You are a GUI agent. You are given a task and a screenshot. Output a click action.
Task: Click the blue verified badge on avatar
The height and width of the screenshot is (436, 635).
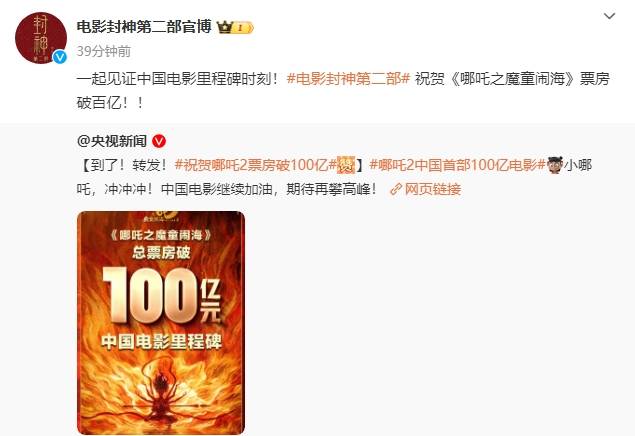60,57
